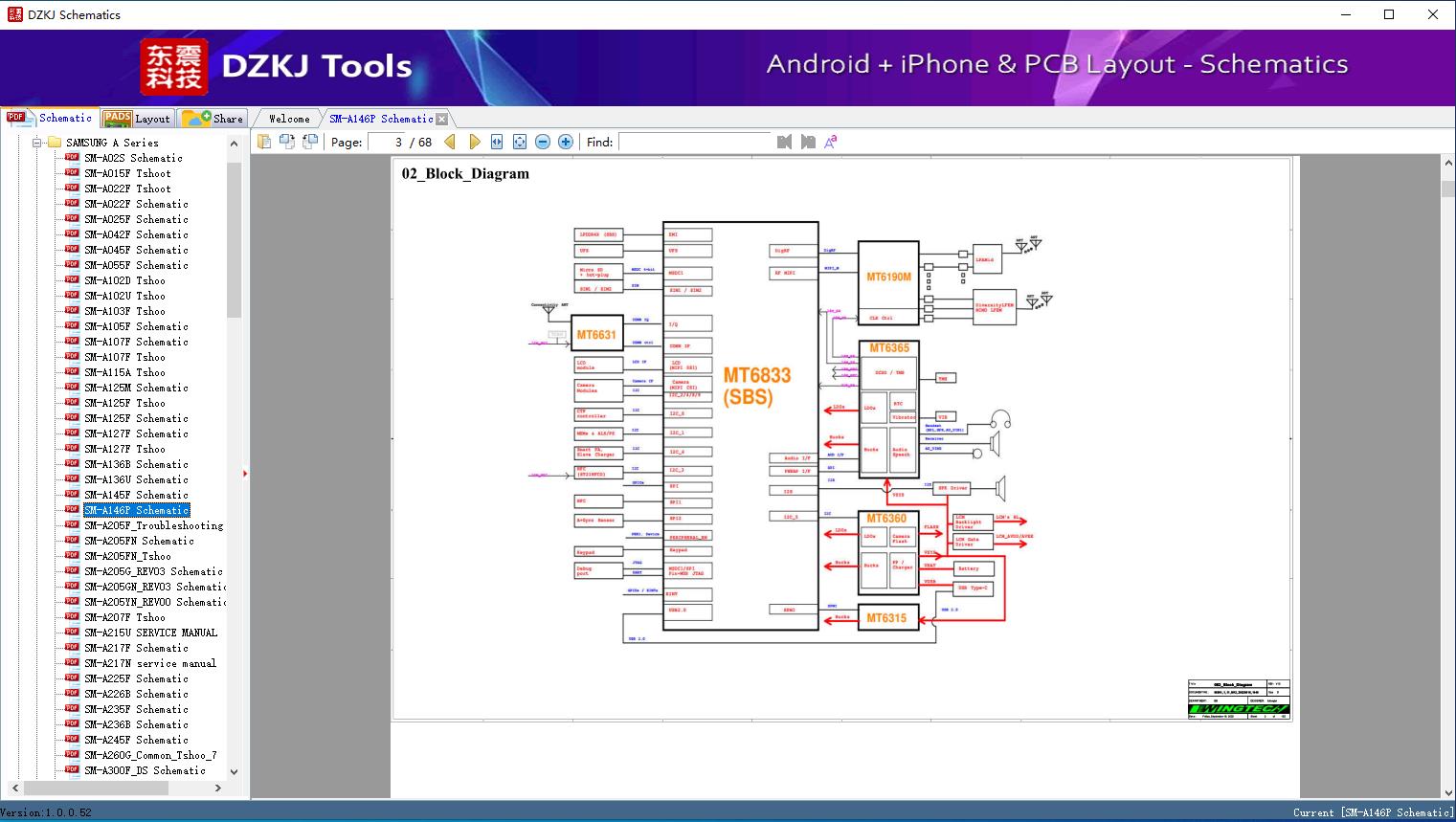Click the fit page icon
The height and width of the screenshot is (822, 1456).
[x=520, y=142]
